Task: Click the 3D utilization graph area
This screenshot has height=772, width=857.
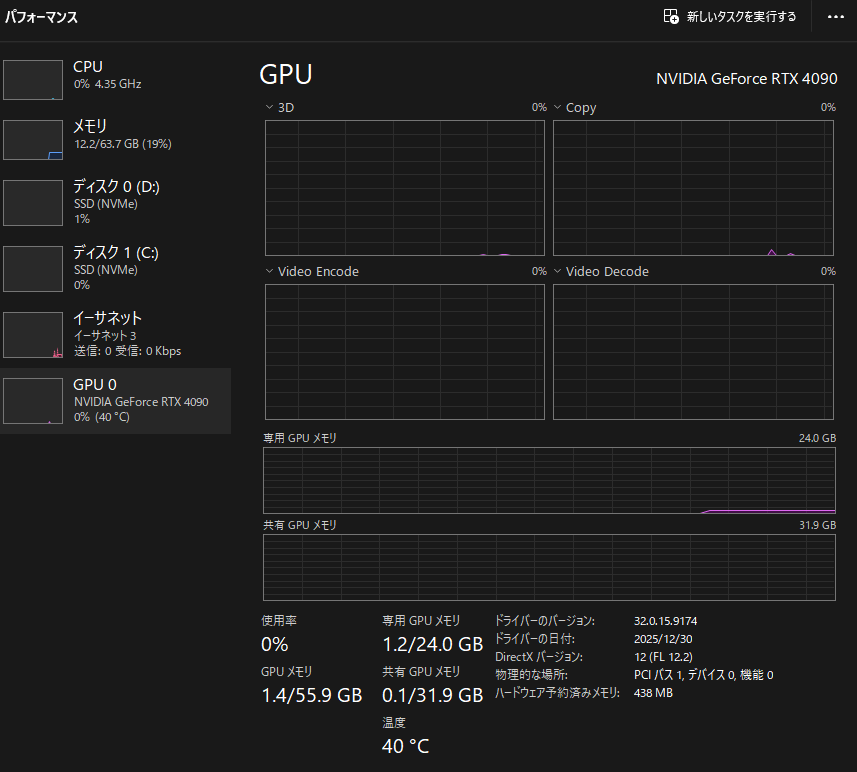Action: (x=404, y=188)
